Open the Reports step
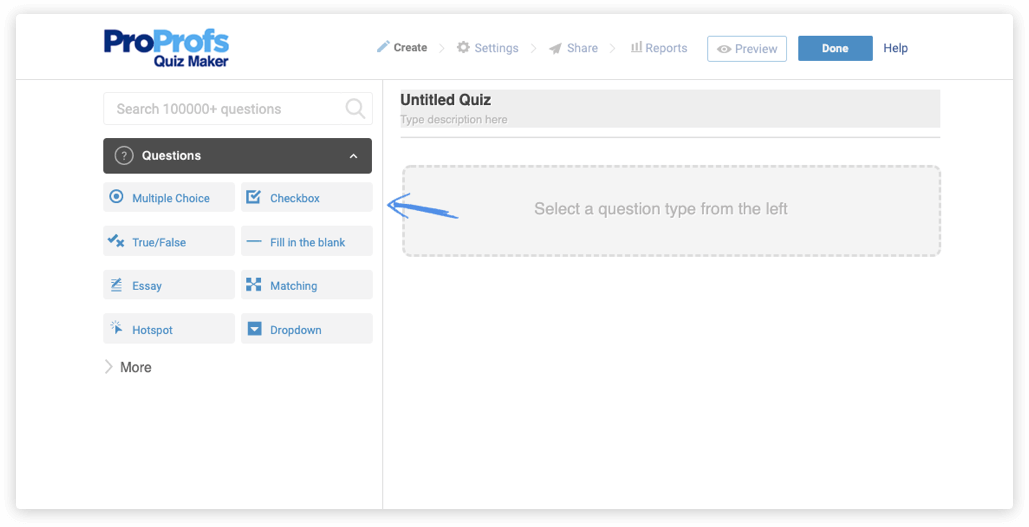The height and width of the screenshot is (527, 1029). click(659, 48)
